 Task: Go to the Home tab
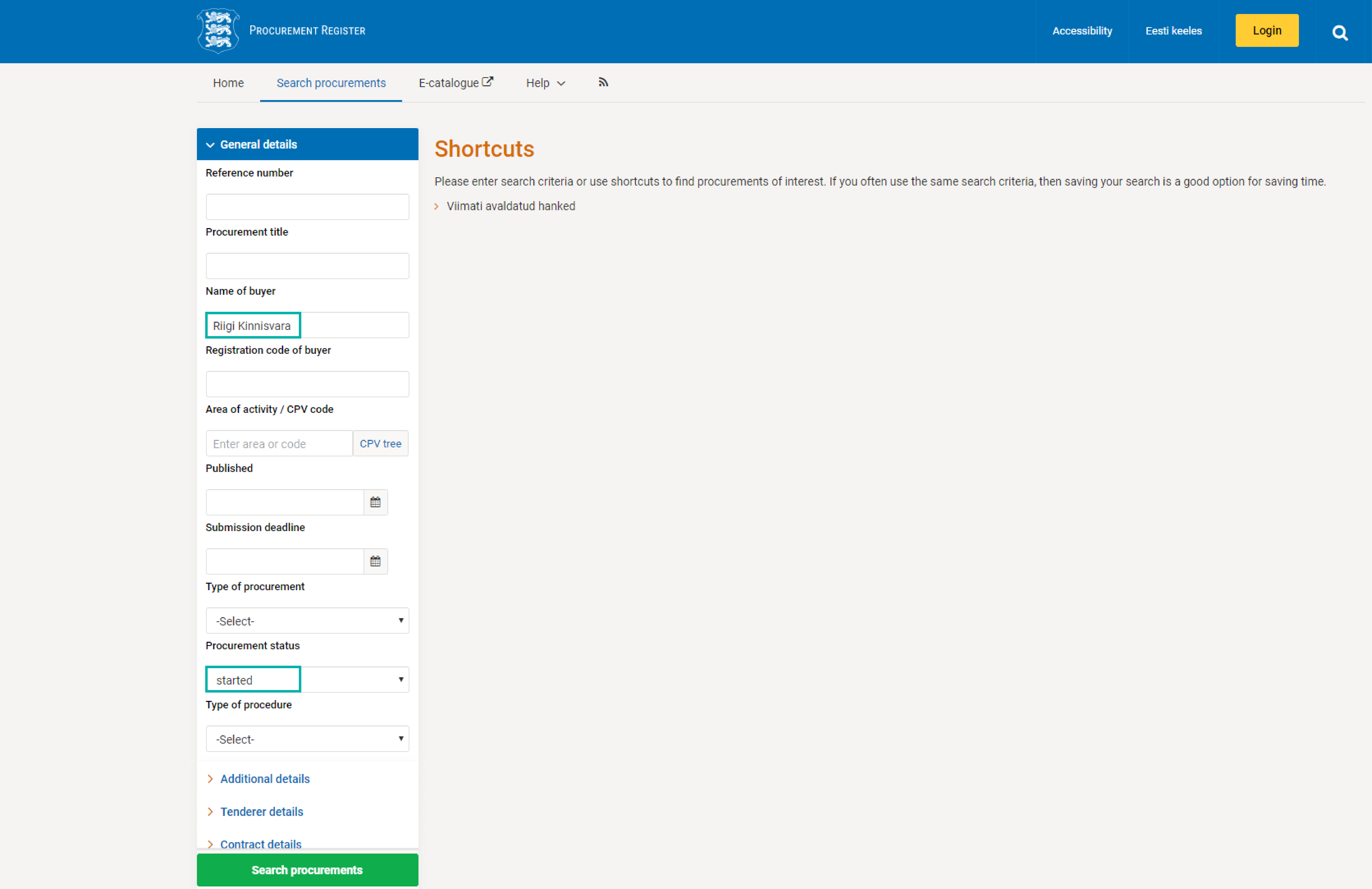[x=228, y=83]
